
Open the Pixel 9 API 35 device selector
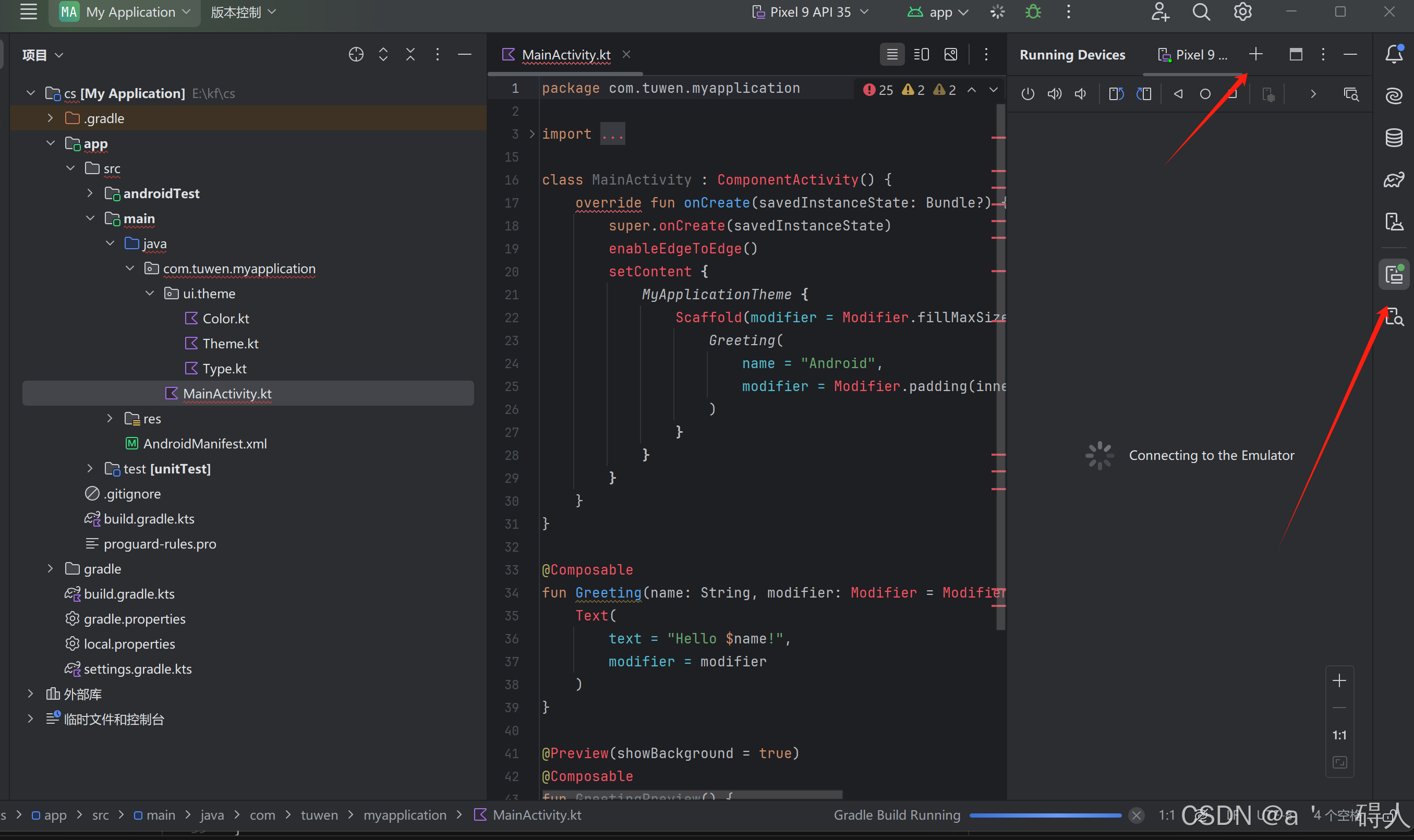pyautogui.click(x=809, y=12)
